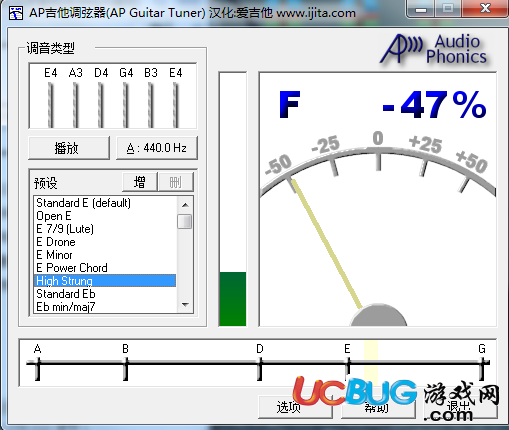Viewport: 509px width, 430px height.
Task: Click the preset list scroll-up arrow
Action: tap(185, 205)
